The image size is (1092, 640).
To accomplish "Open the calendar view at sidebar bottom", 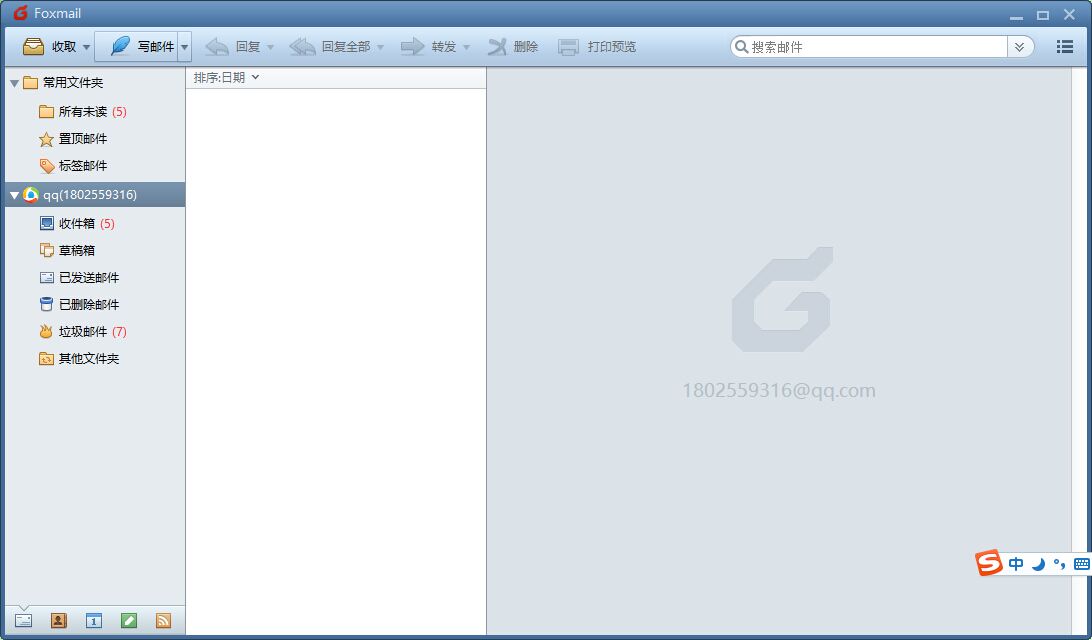I will pos(93,621).
